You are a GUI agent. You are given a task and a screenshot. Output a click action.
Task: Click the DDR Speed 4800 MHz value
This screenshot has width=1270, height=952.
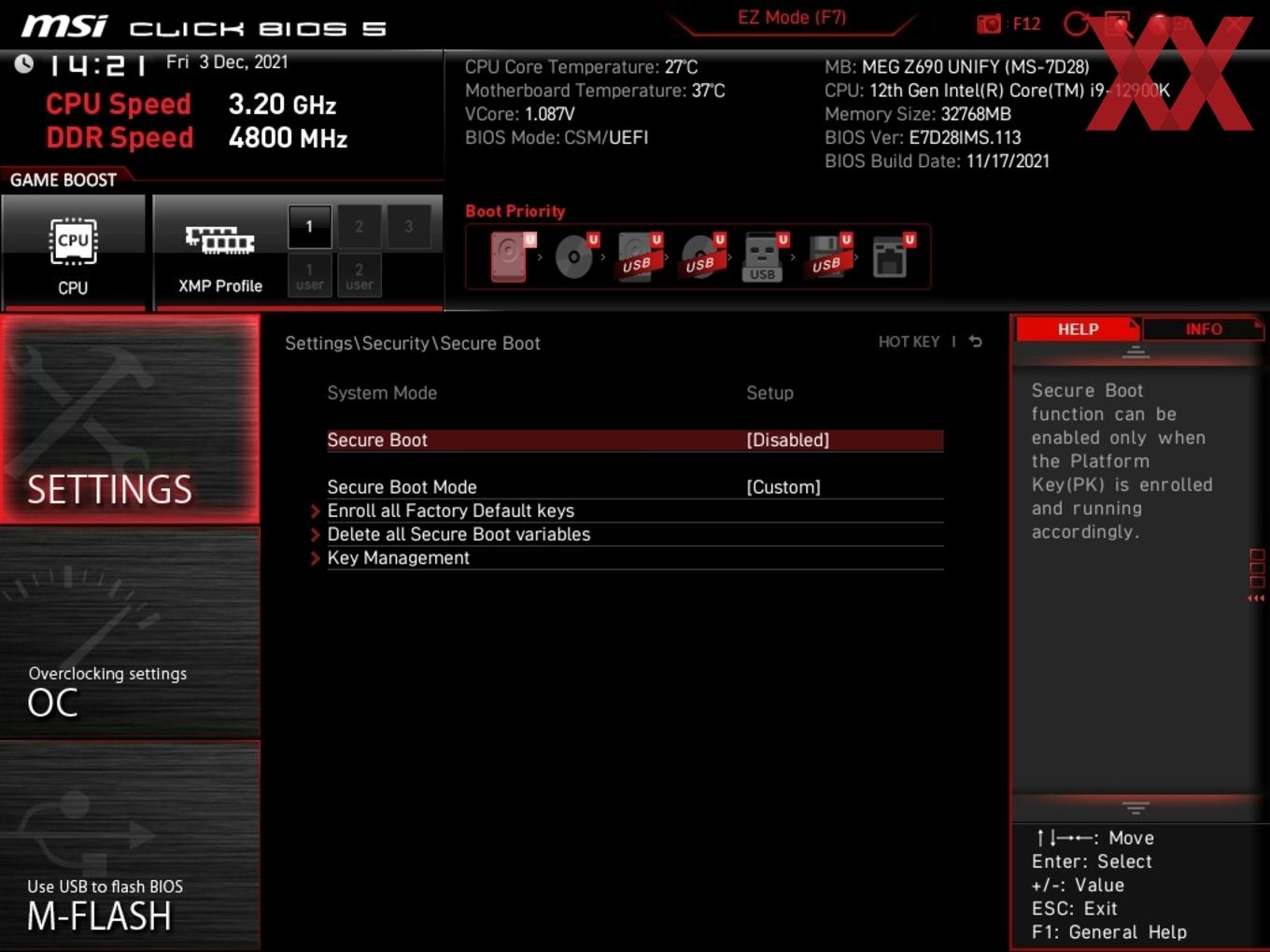288,138
